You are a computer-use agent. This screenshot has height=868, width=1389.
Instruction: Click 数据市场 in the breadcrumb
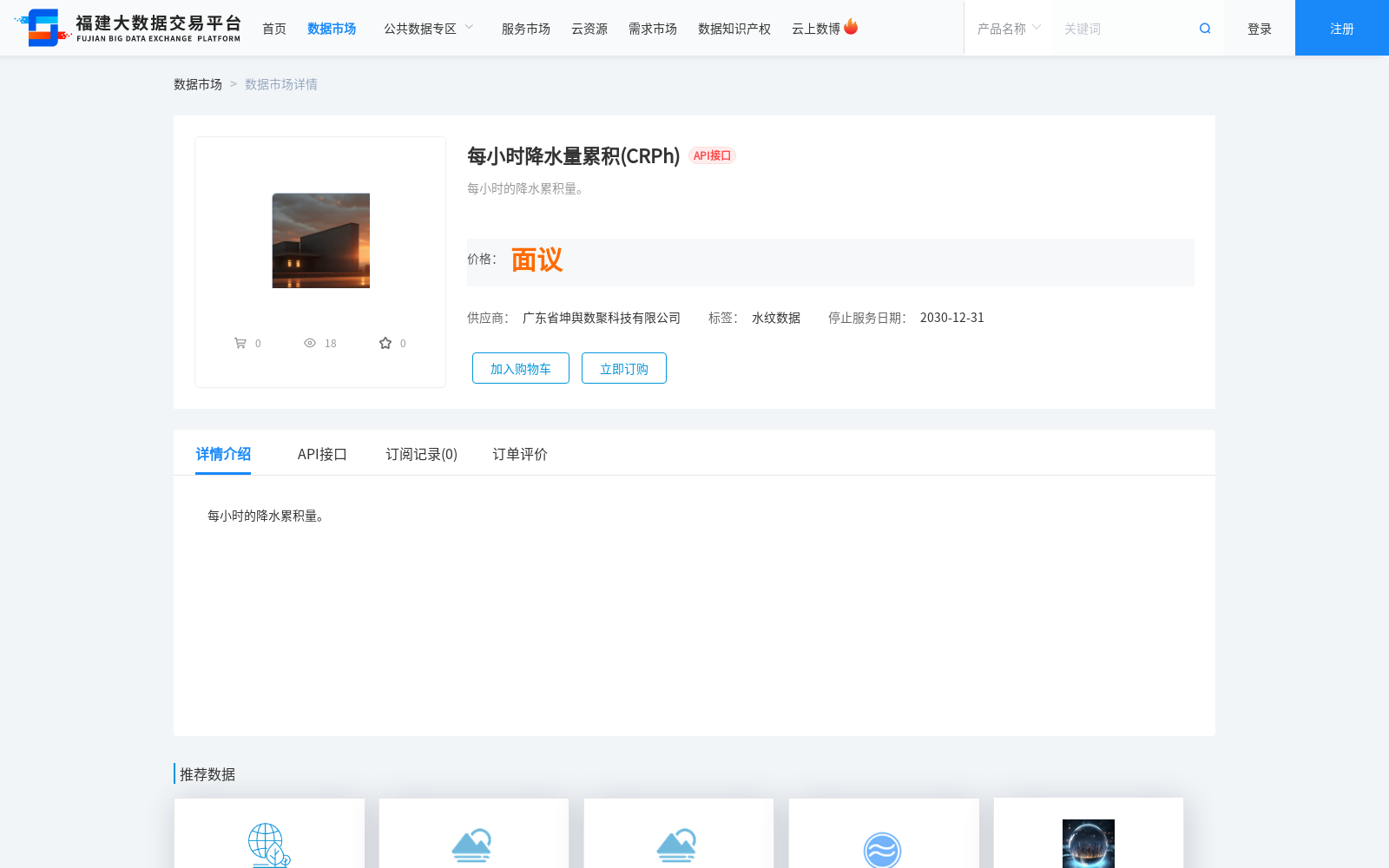coord(198,84)
